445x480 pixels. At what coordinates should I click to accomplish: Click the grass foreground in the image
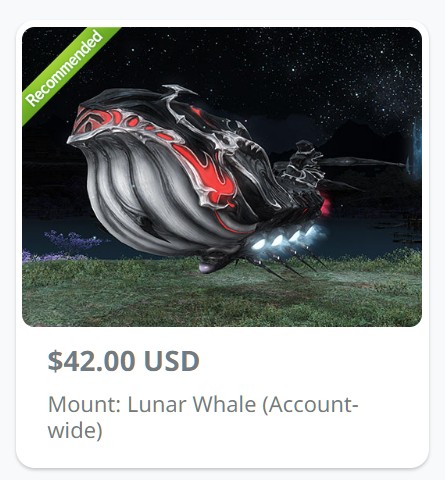coord(222,297)
